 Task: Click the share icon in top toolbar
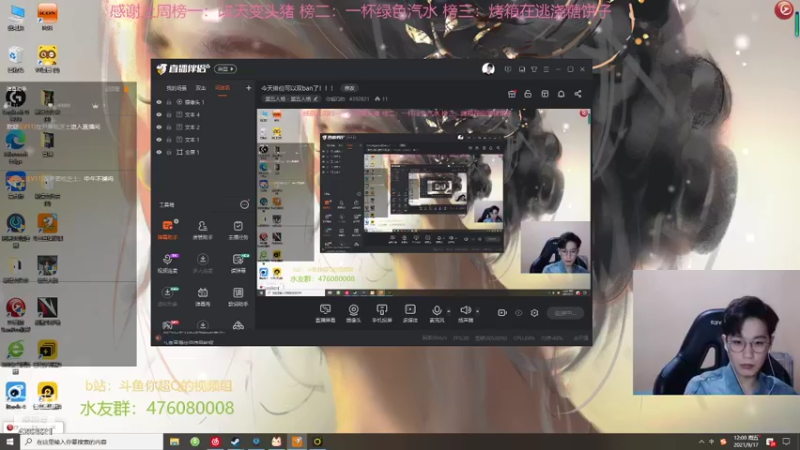[578, 94]
